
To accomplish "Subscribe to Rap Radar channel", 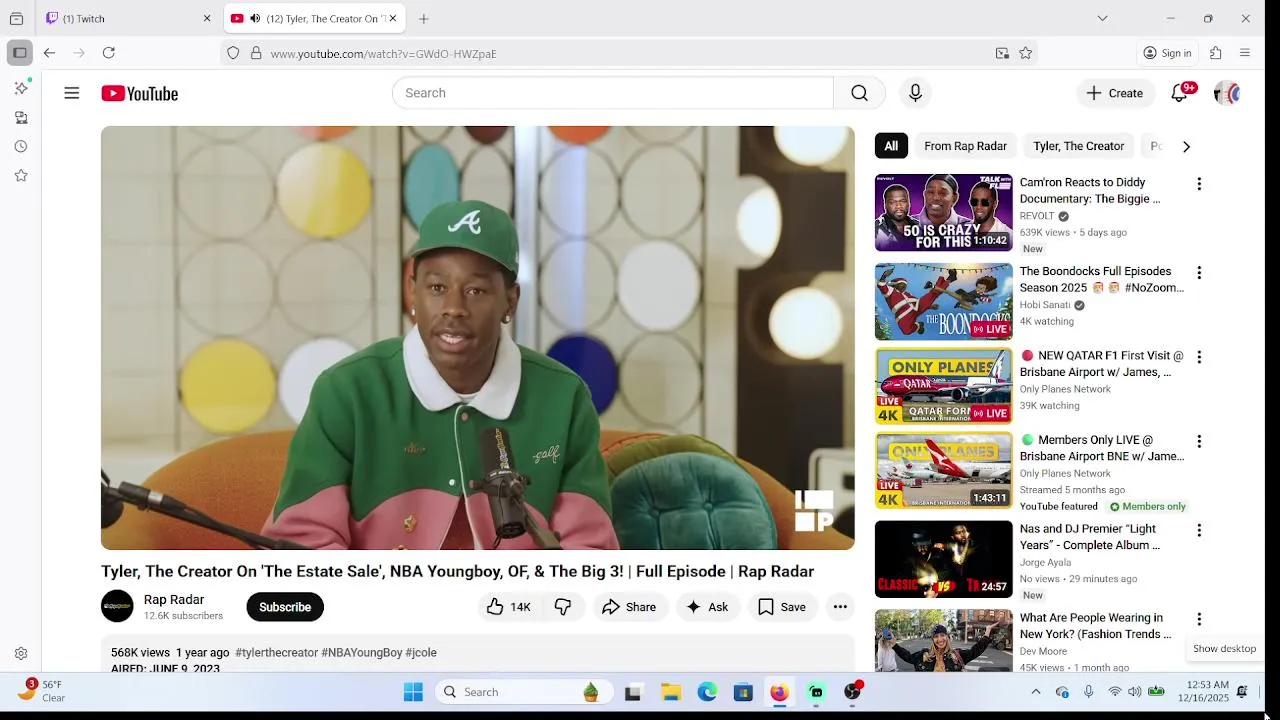I will [x=285, y=607].
